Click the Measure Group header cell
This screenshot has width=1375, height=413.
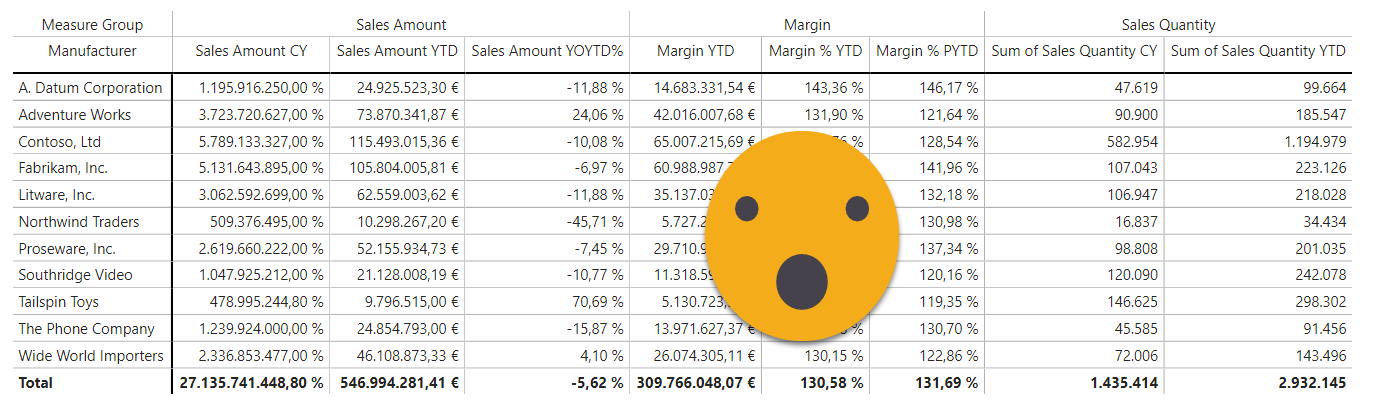point(92,25)
